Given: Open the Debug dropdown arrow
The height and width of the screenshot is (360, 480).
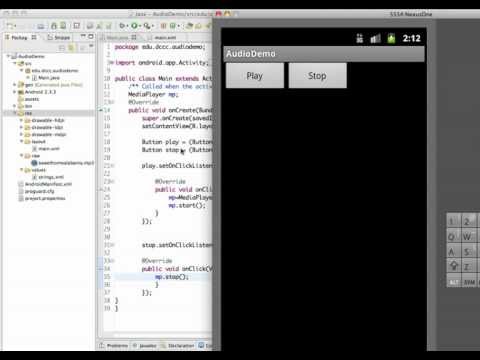Looking at the screenshot, I should coord(128,26).
